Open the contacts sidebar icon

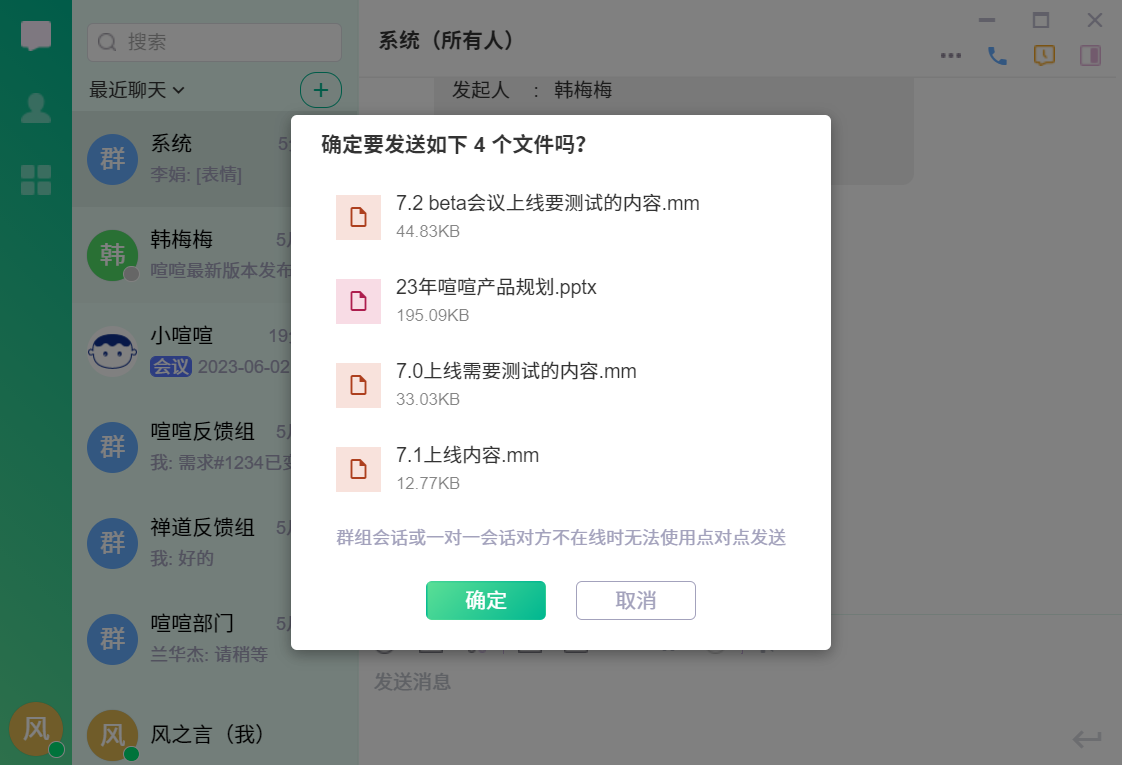point(36,108)
